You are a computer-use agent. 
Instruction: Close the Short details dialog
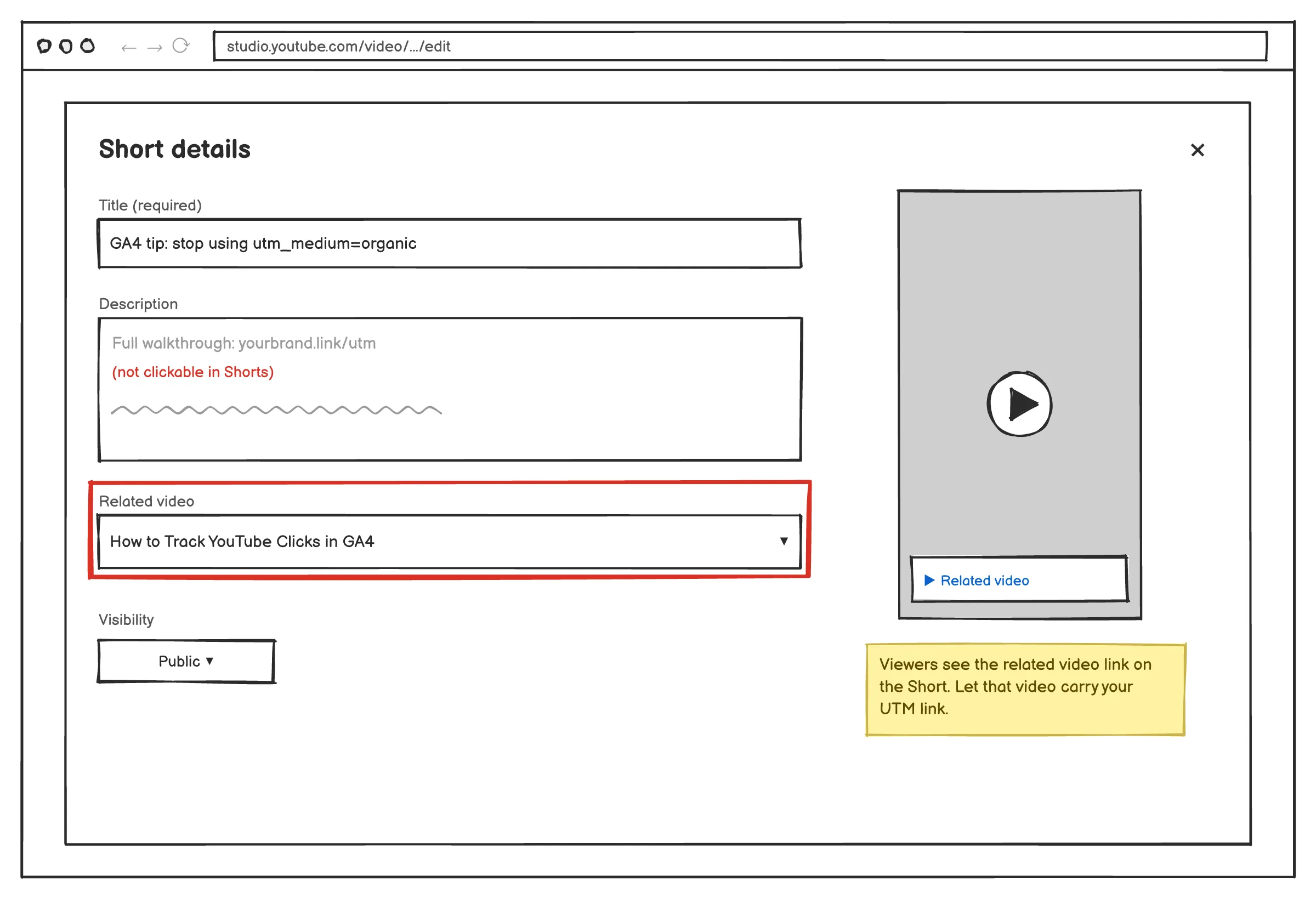pos(1197,150)
